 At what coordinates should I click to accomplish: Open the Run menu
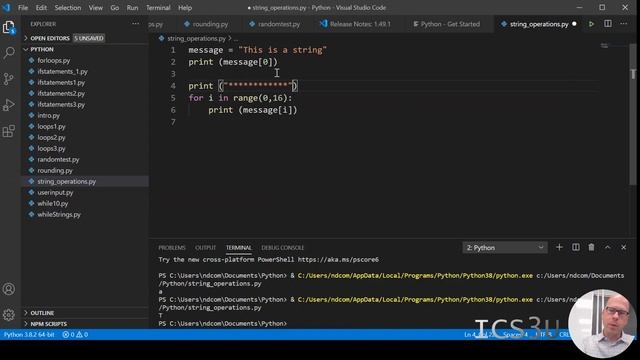click(132, 8)
